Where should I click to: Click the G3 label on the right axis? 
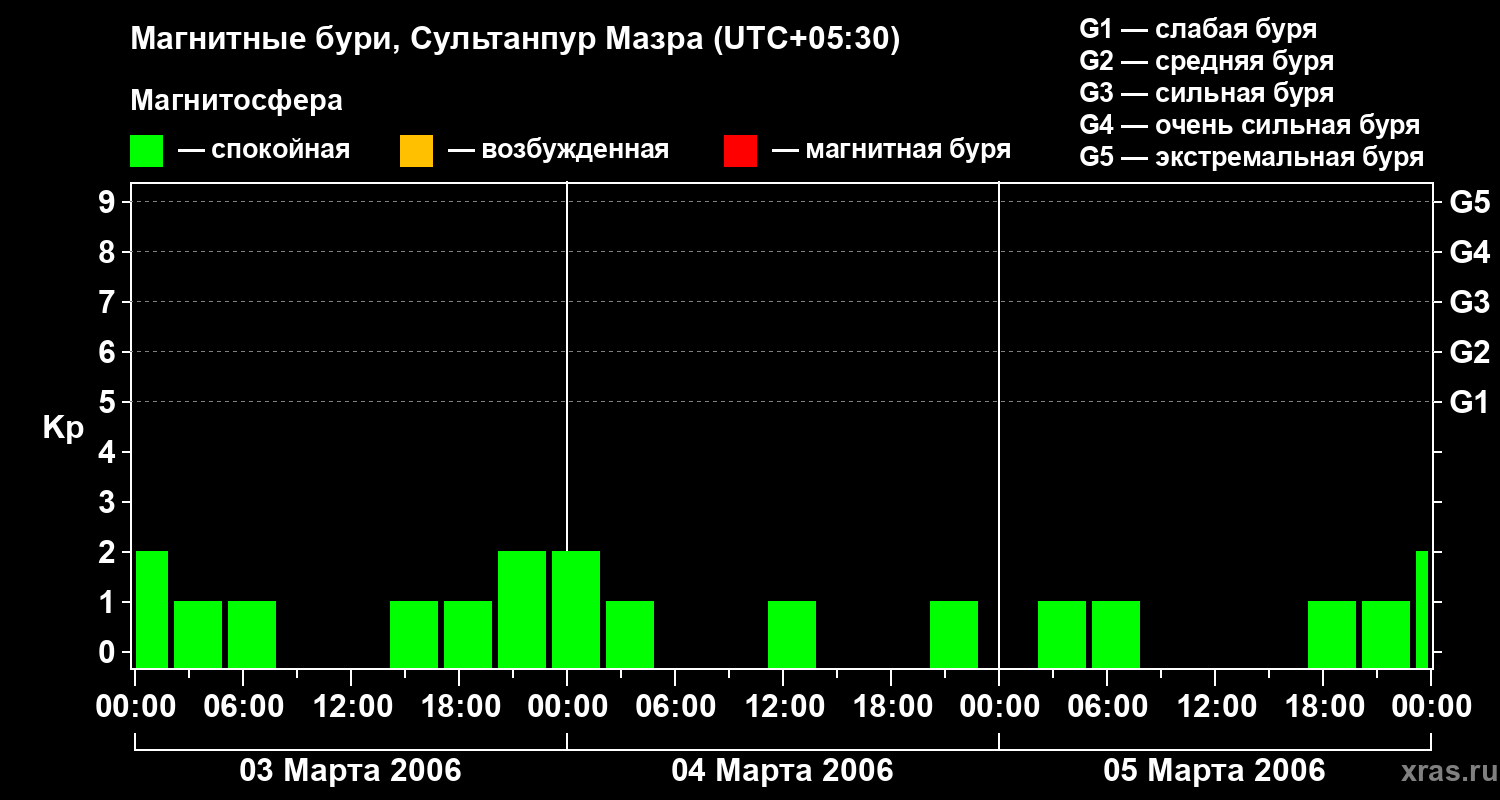point(1469,302)
